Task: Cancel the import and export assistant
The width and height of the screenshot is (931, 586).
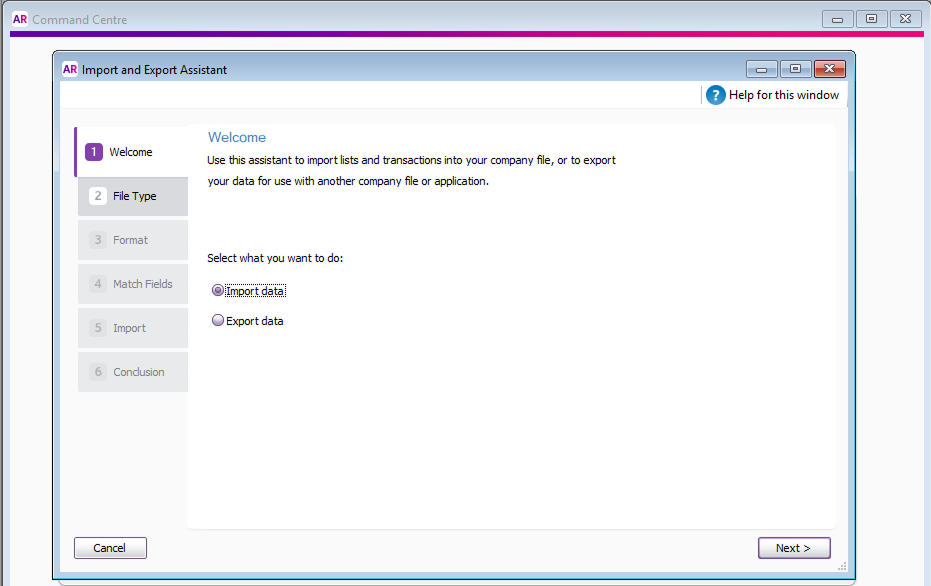Action: click(110, 548)
